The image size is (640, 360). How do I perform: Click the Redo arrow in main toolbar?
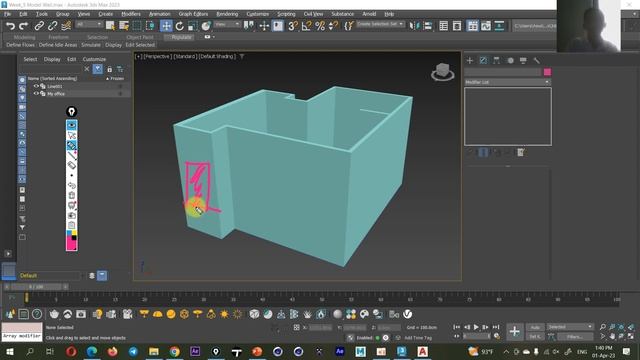point(24,26)
